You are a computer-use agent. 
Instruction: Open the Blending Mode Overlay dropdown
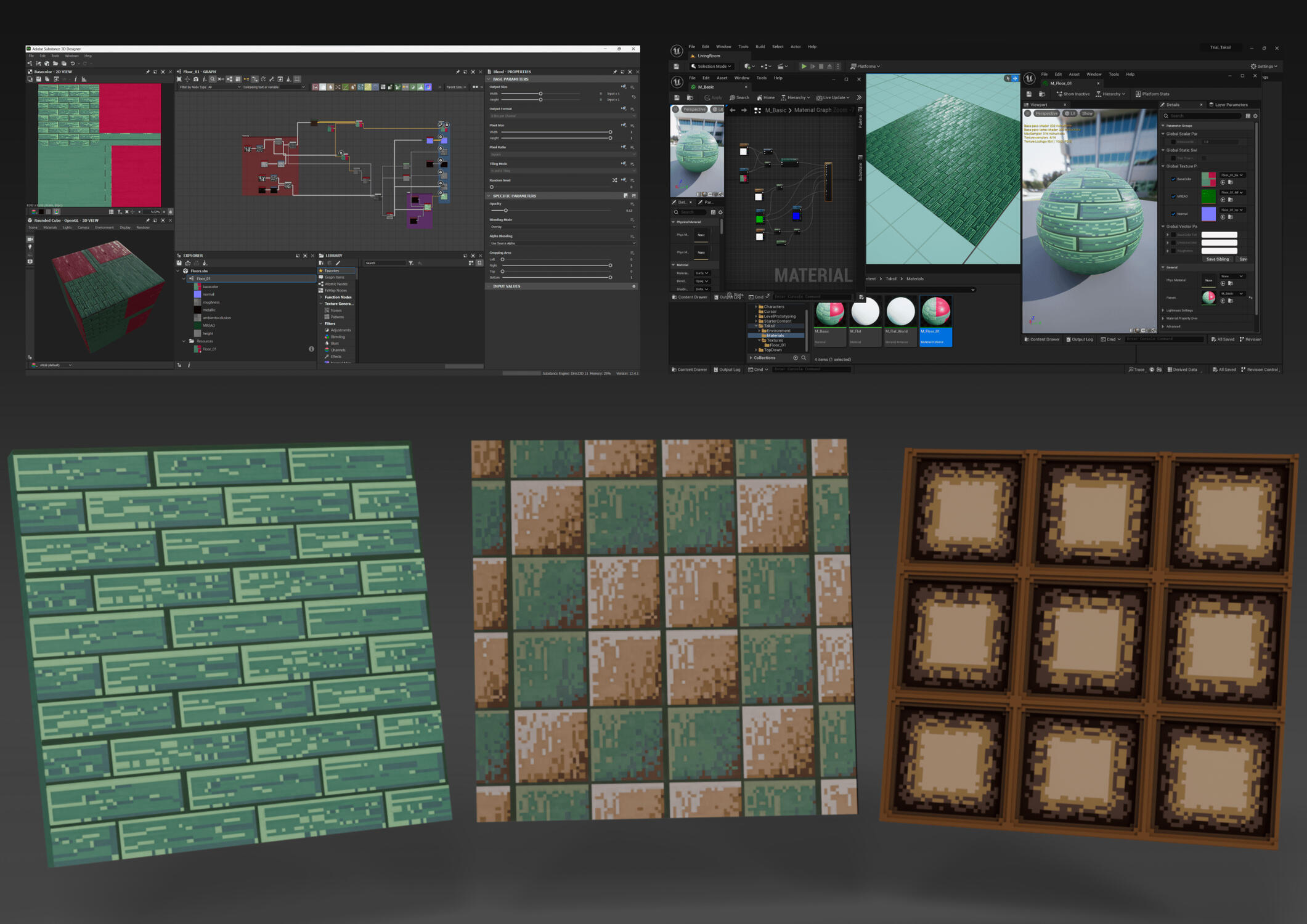pos(562,227)
